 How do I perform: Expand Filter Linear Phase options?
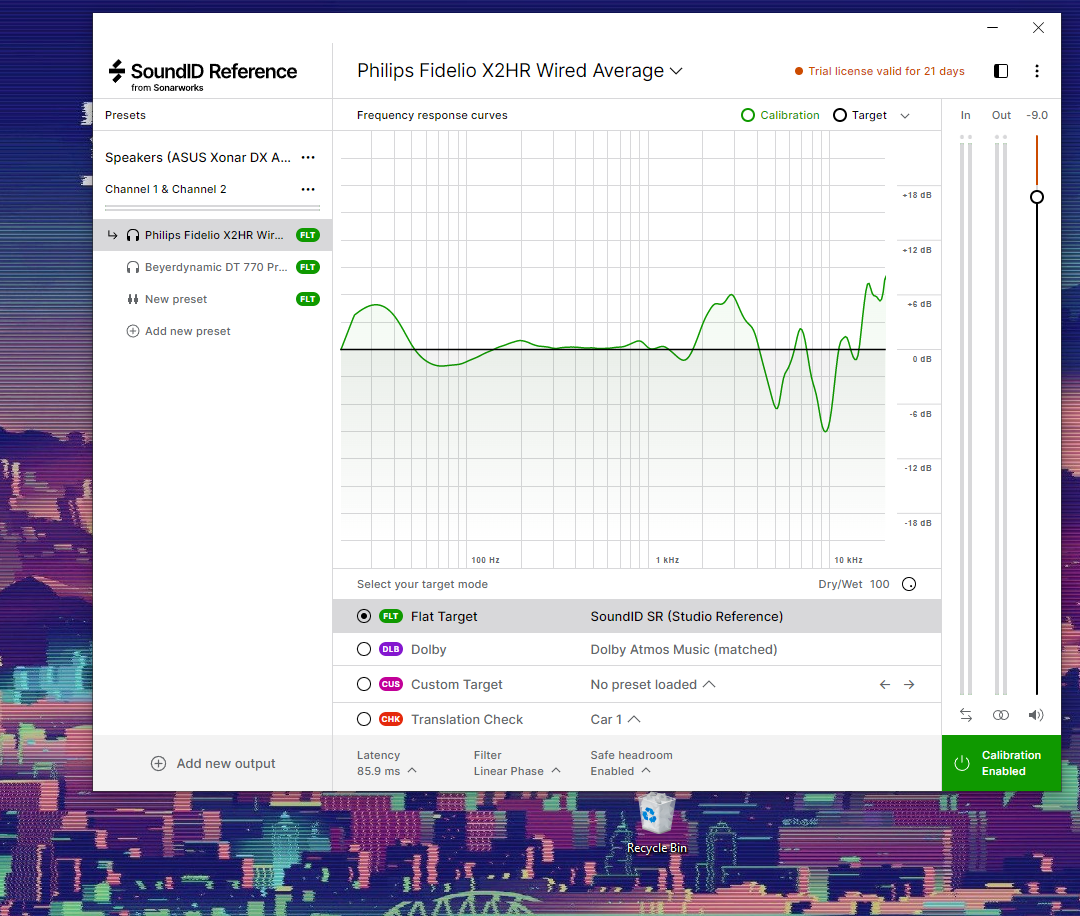(x=517, y=771)
